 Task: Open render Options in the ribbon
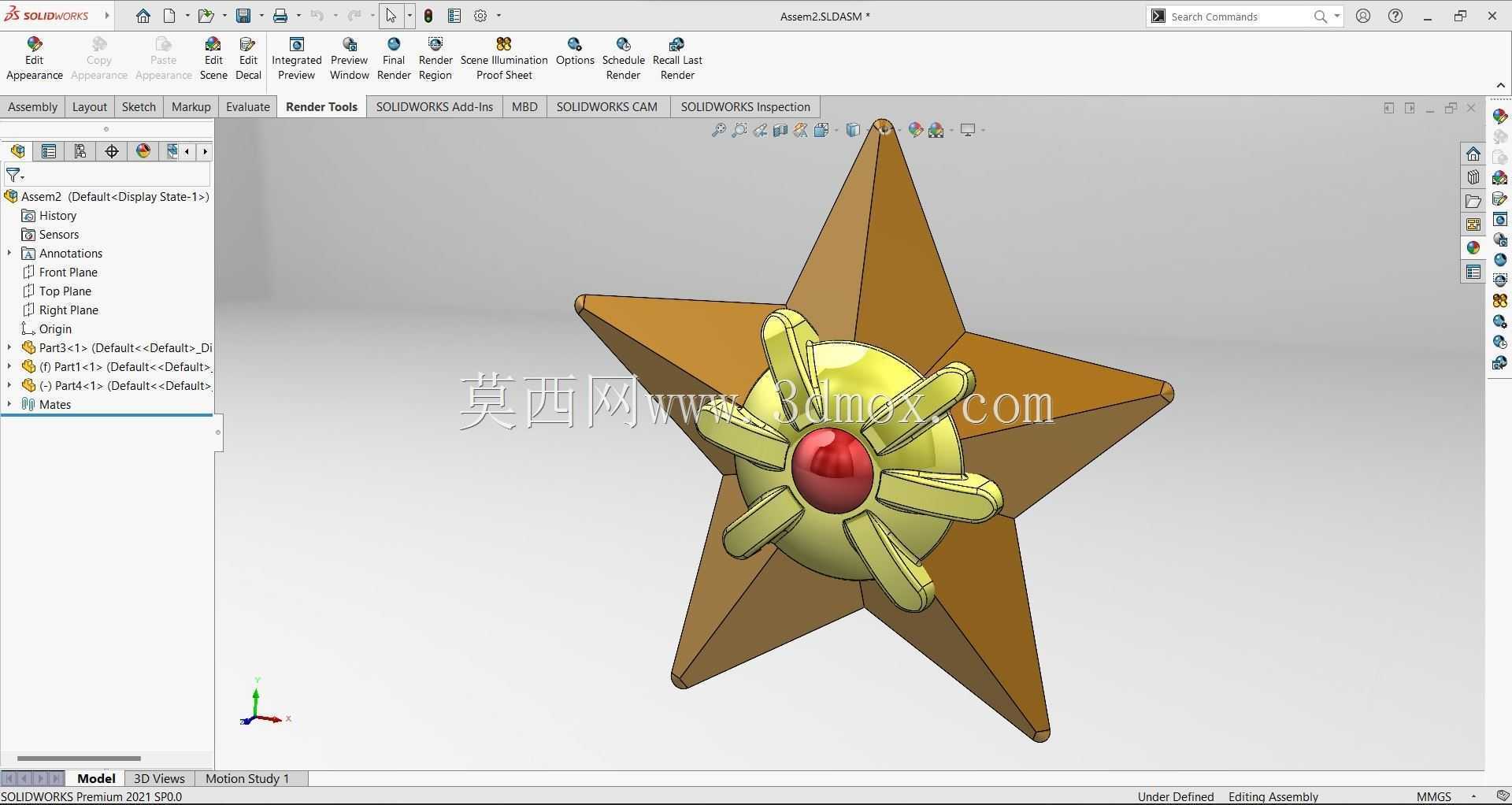pos(575,52)
